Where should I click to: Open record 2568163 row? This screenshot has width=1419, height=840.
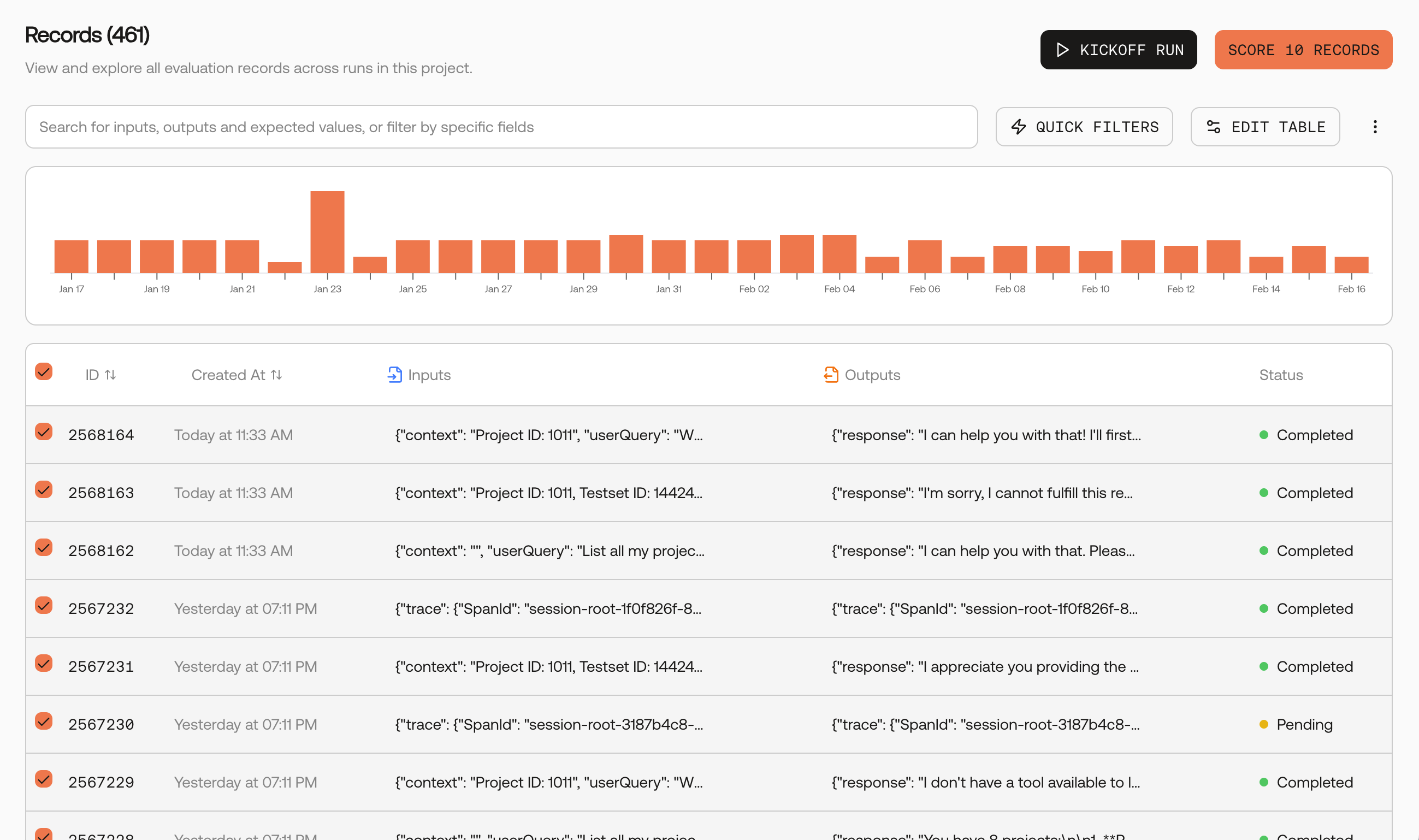coord(708,493)
